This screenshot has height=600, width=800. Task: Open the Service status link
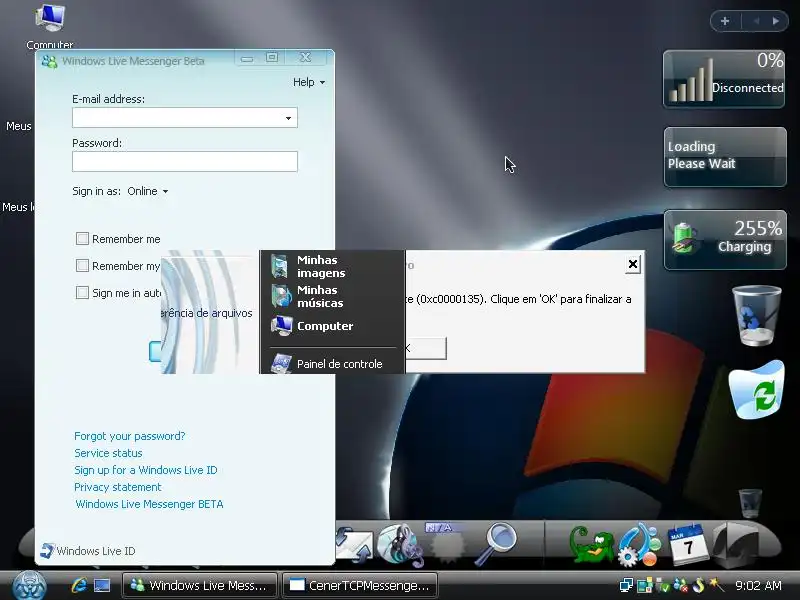click(x=108, y=453)
